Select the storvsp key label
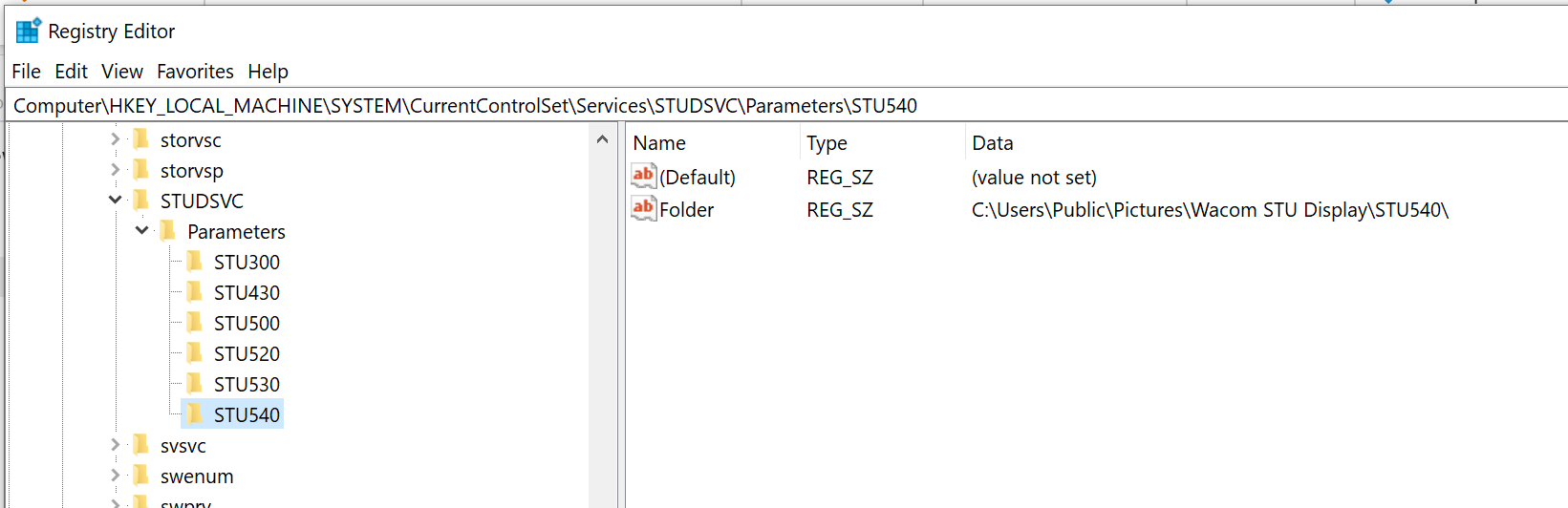Image resolution: width=1568 pixels, height=508 pixels. click(191, 171)
